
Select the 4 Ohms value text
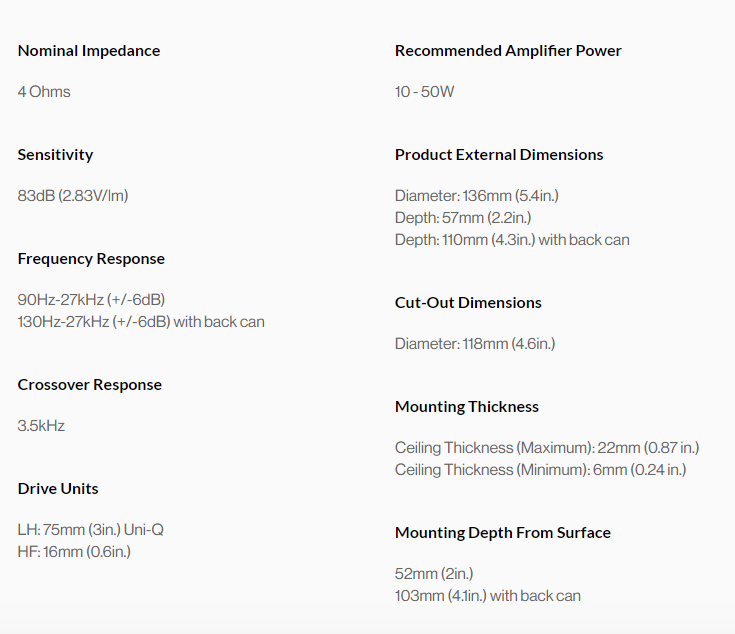click(x=44, y=91)
